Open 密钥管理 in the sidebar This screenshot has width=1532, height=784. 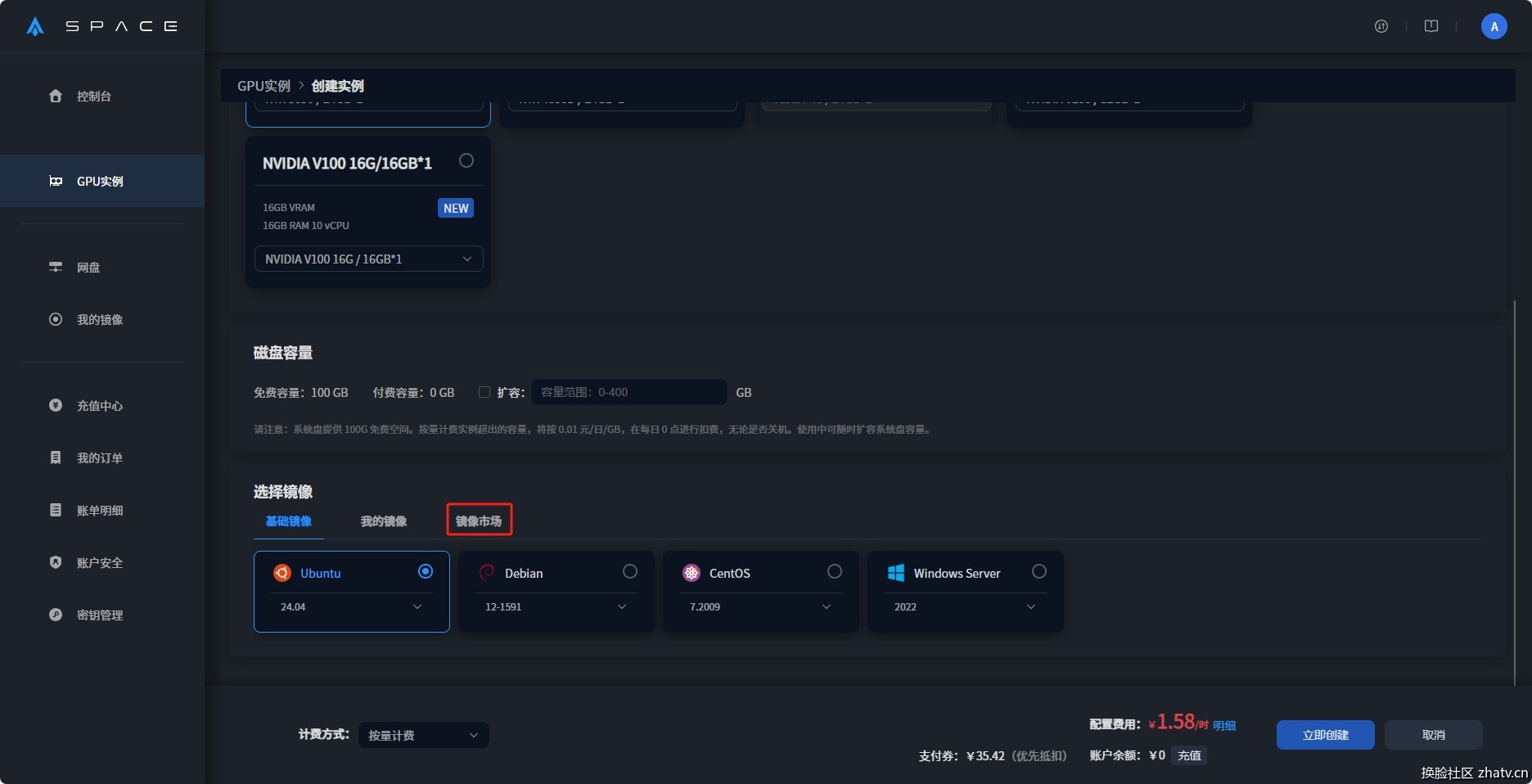100,615
